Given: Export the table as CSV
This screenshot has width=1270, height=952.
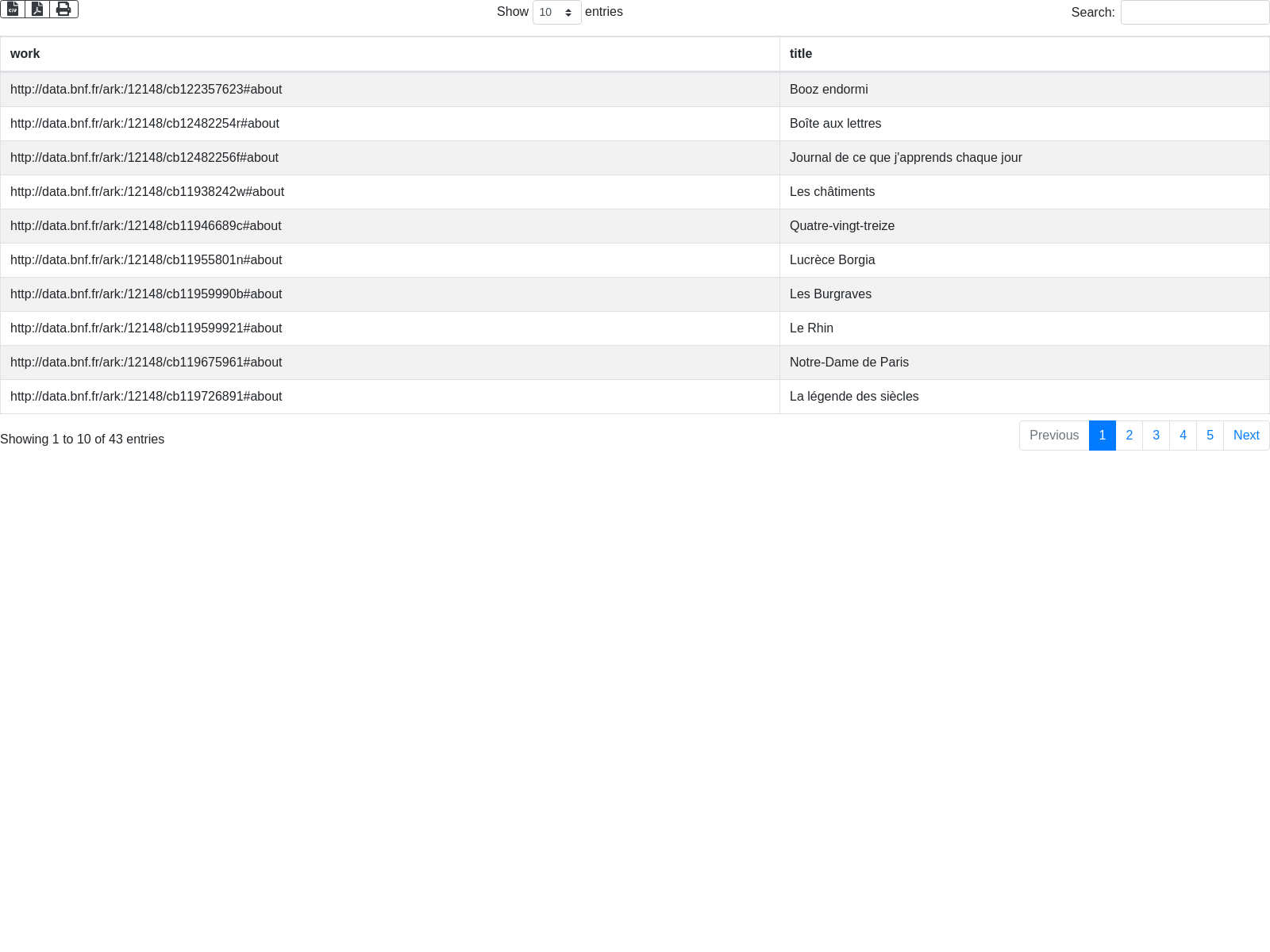Looking at the screenshot, I should point(13,10).
